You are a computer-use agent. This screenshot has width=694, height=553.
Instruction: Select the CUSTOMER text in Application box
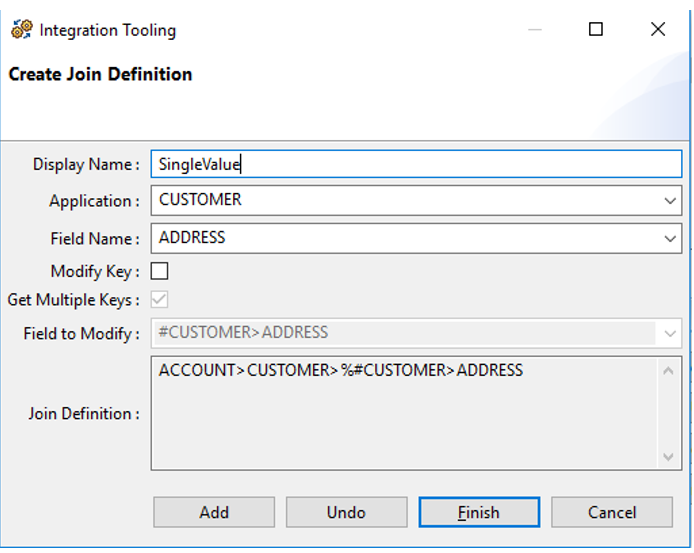201,200
